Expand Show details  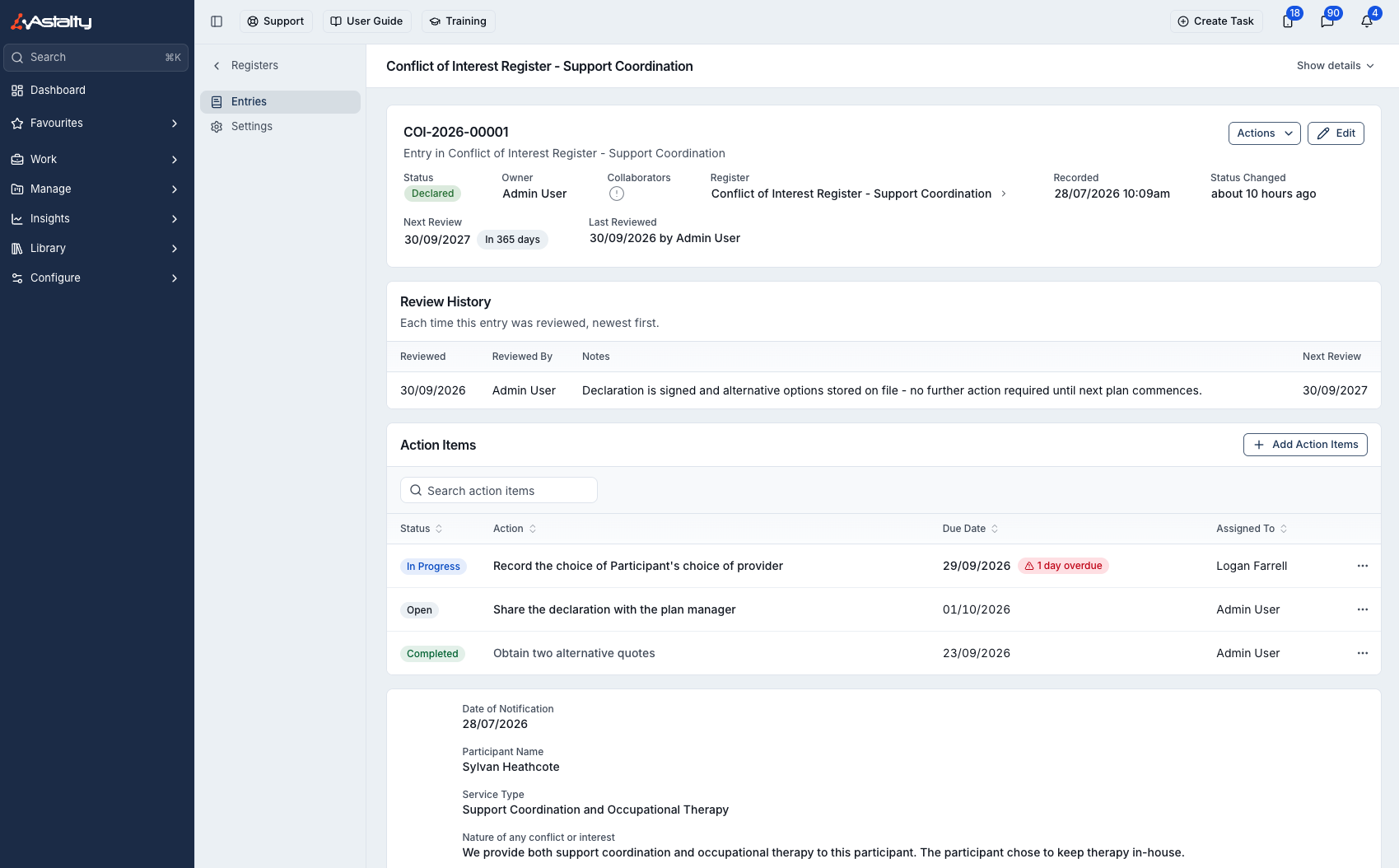point(1335,66)
